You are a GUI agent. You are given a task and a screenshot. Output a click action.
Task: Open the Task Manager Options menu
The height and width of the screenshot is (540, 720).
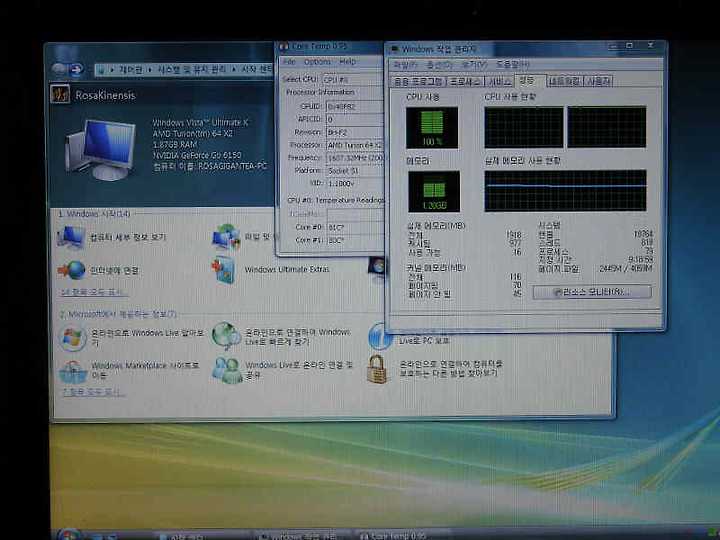click(439, 65)
